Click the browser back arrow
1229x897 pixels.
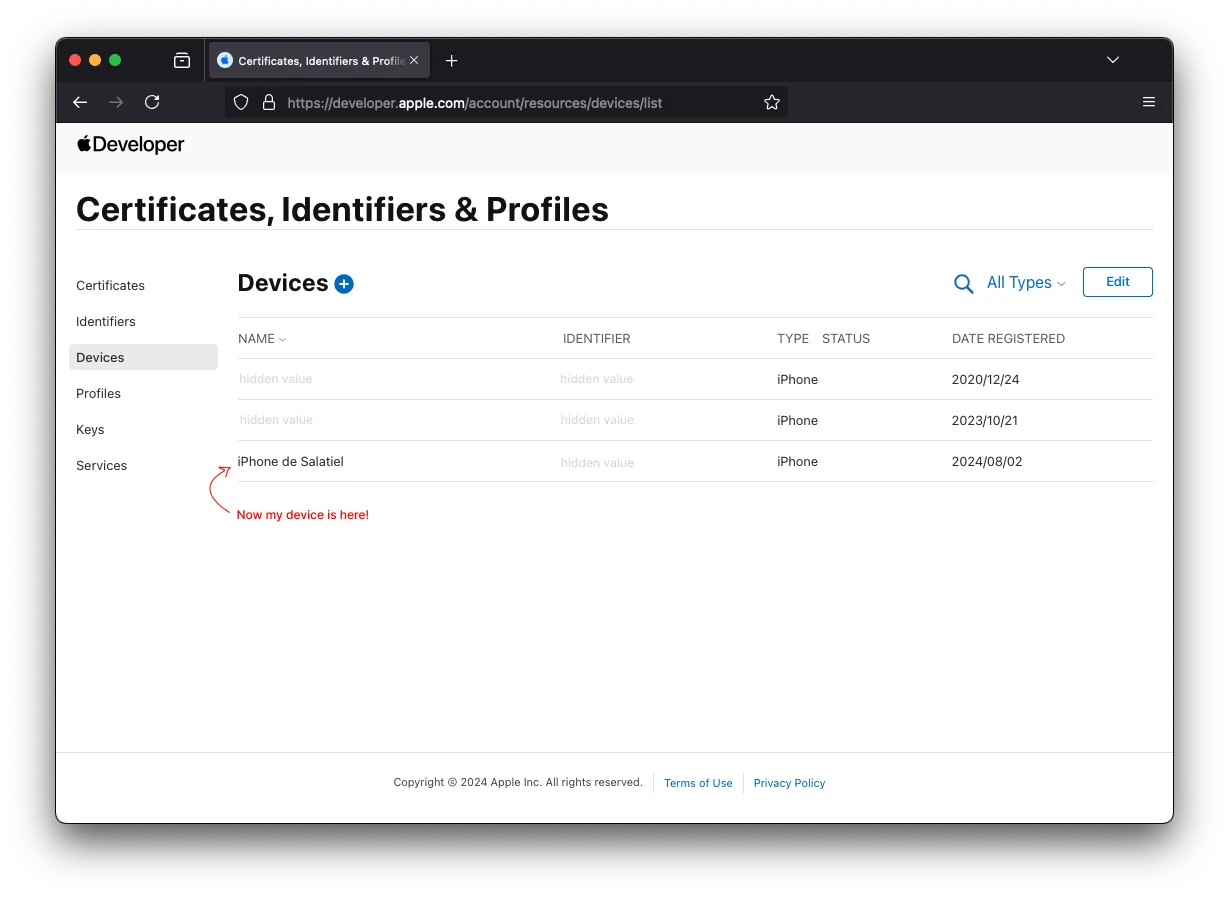point(81,102)
